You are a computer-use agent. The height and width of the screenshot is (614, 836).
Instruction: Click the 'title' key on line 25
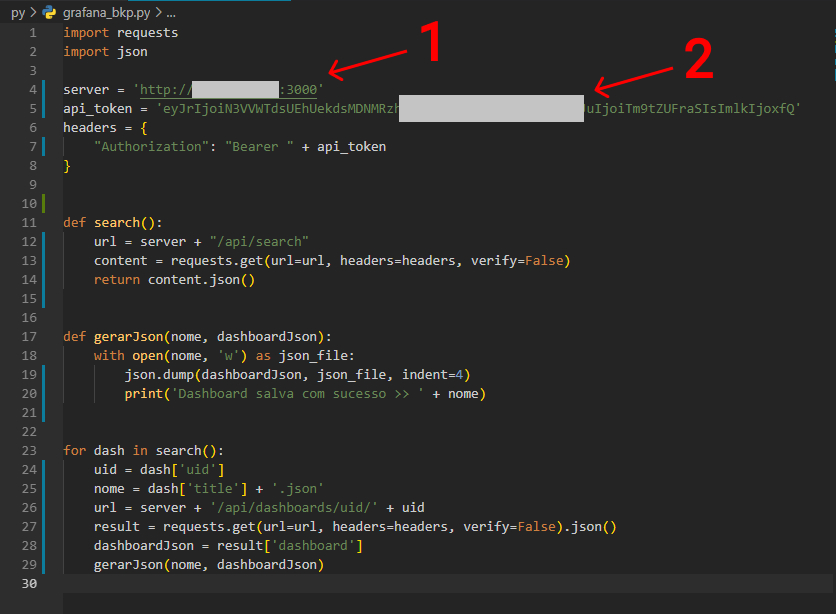(x=213, y=489)
